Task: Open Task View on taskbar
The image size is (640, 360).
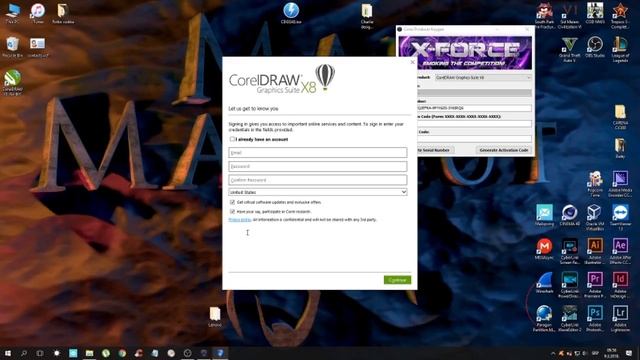Action: click(40, 353)
